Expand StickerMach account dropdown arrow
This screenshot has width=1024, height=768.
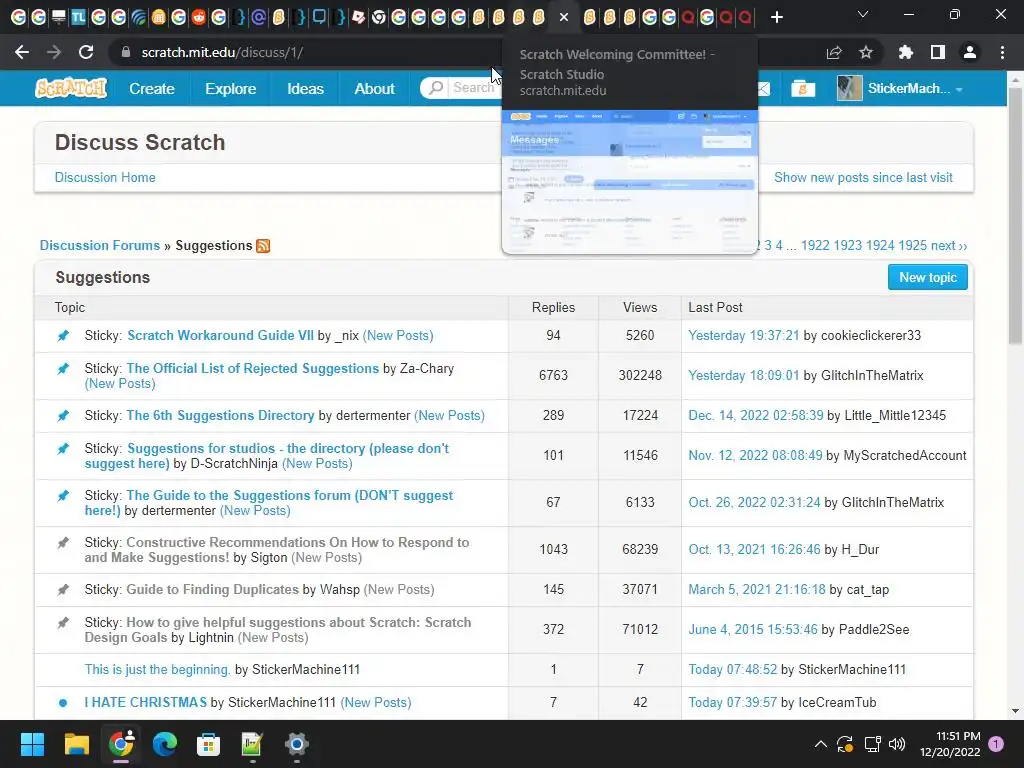(959, 89)
